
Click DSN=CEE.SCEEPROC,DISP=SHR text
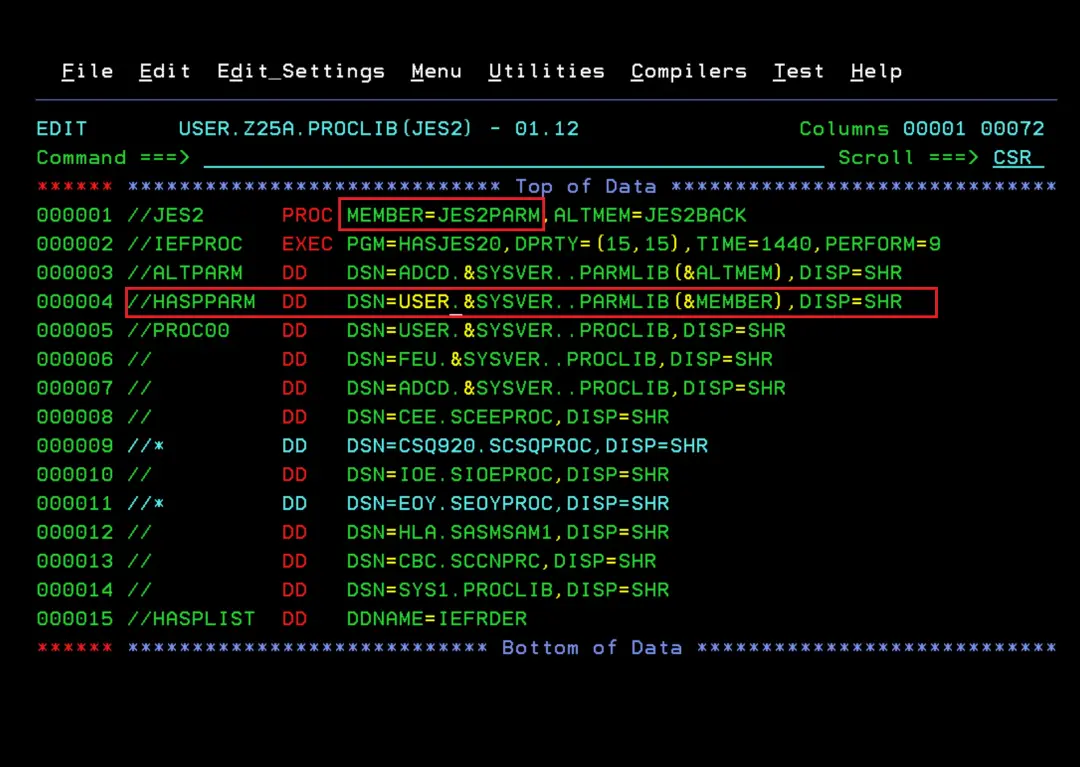pos(508,417)
